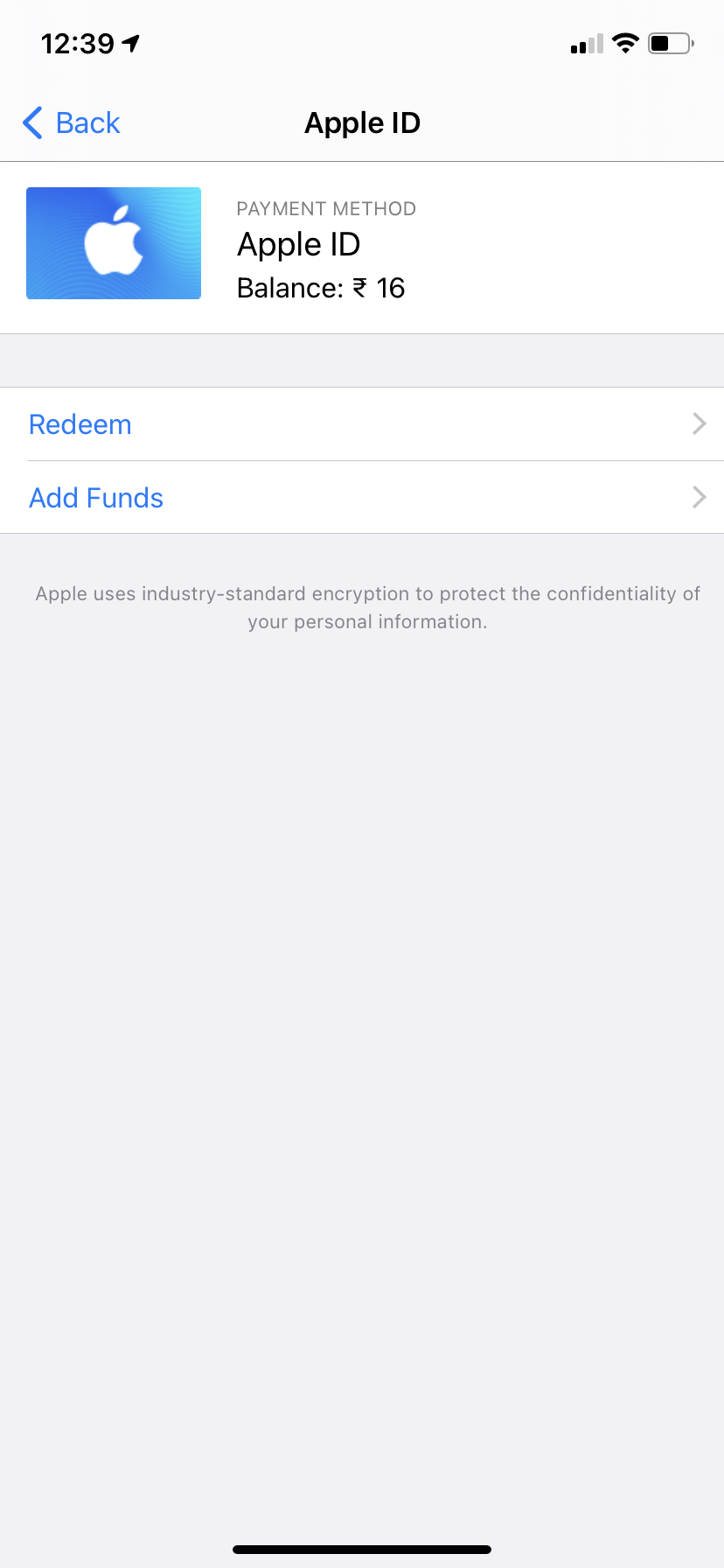
Task: Click the PAYMENT METHOD label
Action: (x=326, y=209)
